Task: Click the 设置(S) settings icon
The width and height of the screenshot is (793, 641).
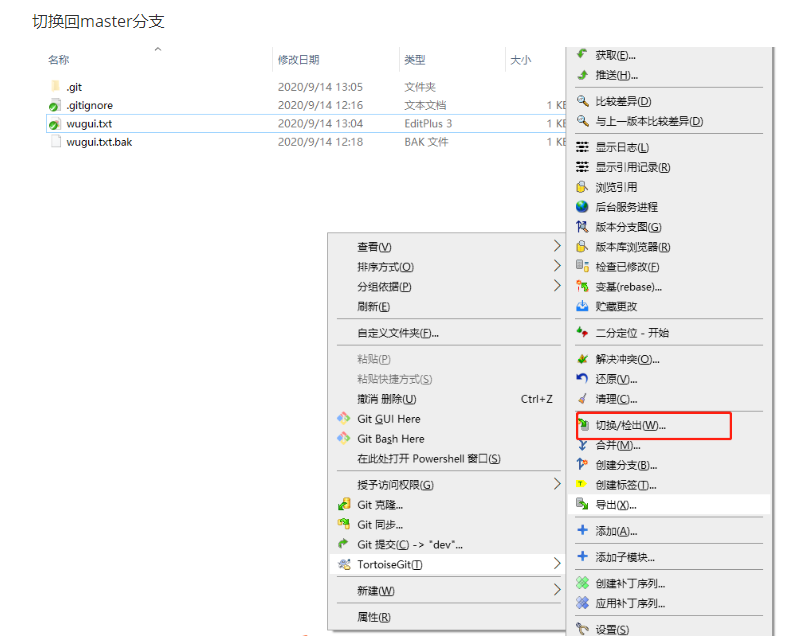Action: point(582,629)
